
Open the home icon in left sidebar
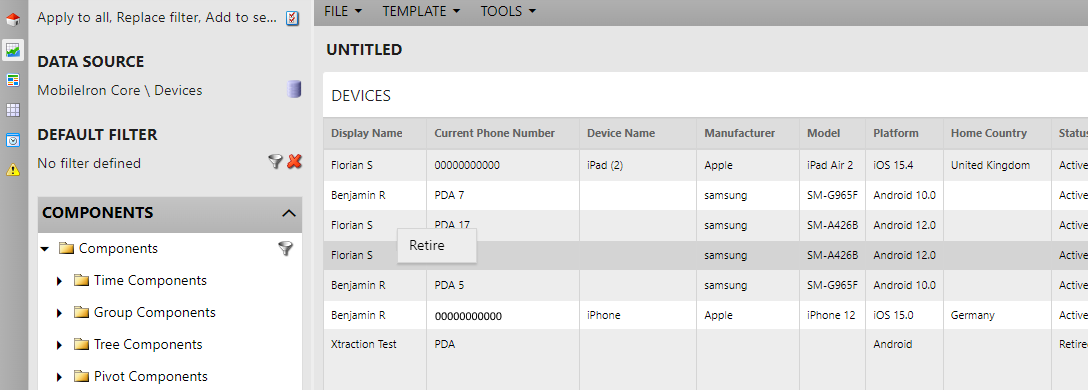coord(12,19)
